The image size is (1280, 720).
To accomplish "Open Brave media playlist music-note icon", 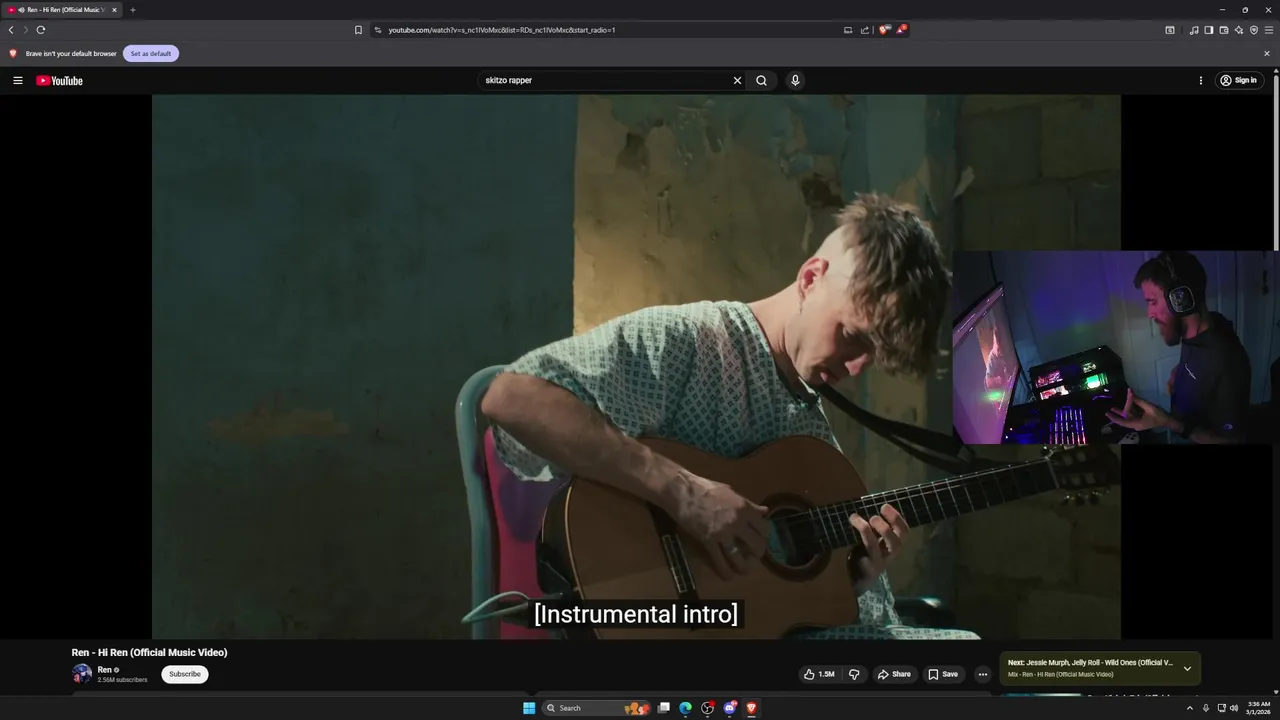I will [x=1194, y=30].
